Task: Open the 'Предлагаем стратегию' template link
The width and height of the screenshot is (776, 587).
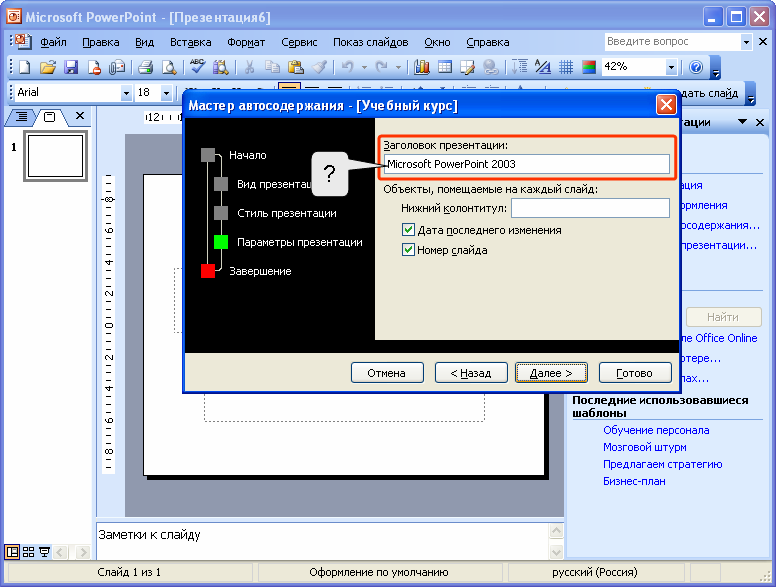Action: pyautogui.click(x=662, y=464)
